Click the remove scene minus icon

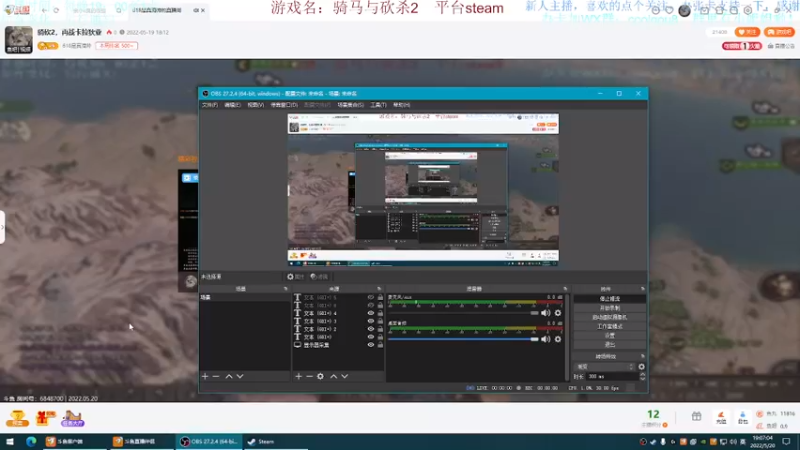216,376
